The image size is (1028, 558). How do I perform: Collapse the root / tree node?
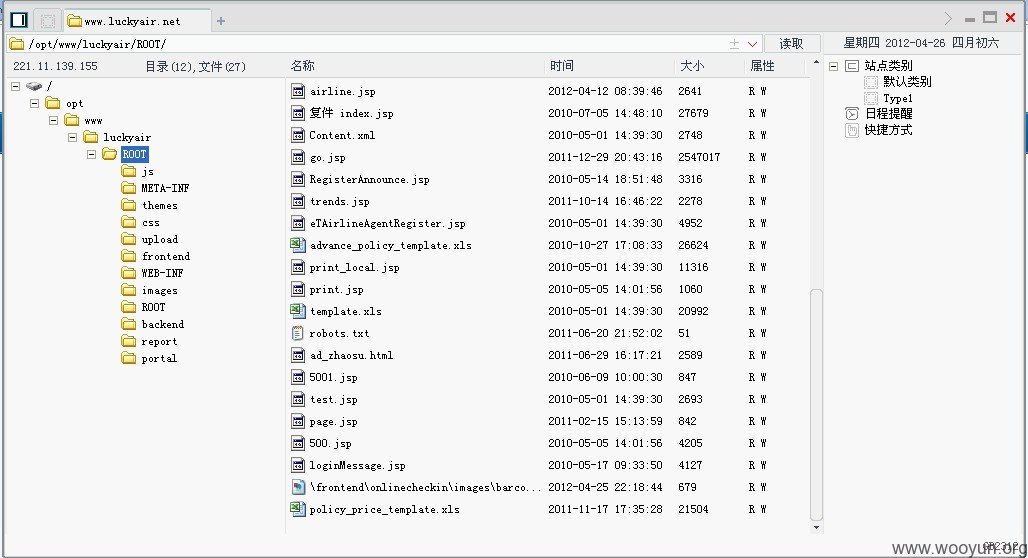(16, 86)
